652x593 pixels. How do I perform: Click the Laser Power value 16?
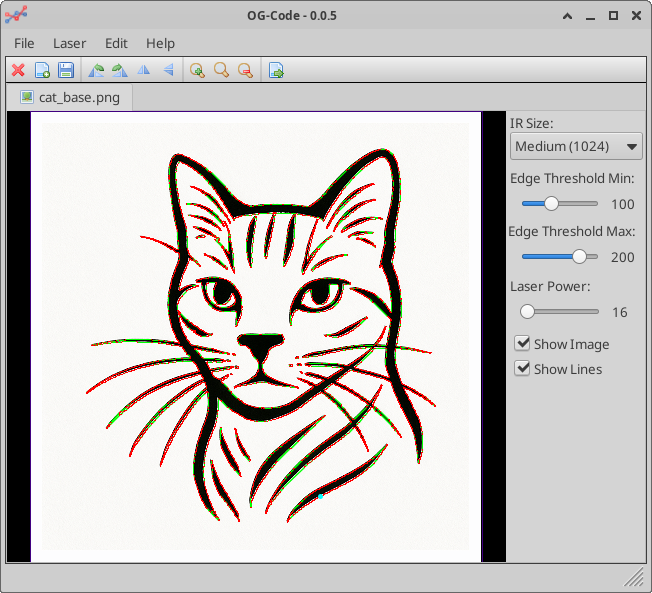point(620,312)
